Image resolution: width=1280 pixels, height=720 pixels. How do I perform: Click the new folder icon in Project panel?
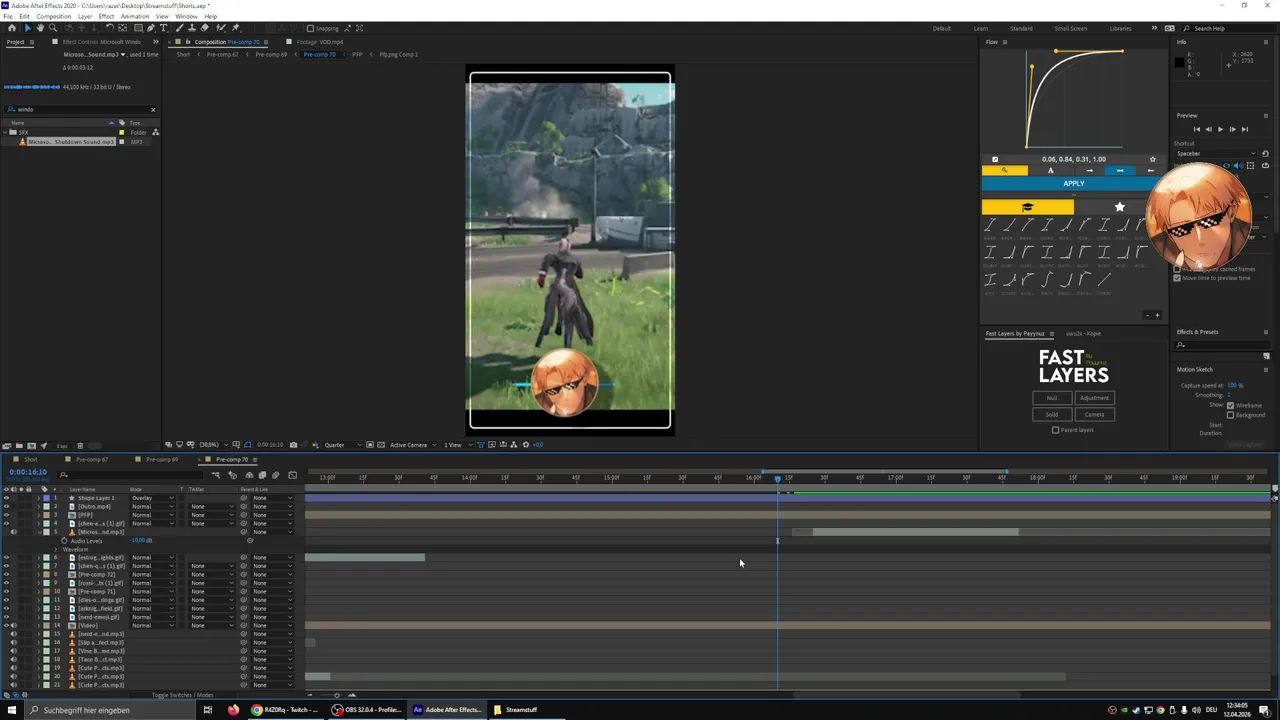pos(19,445)
